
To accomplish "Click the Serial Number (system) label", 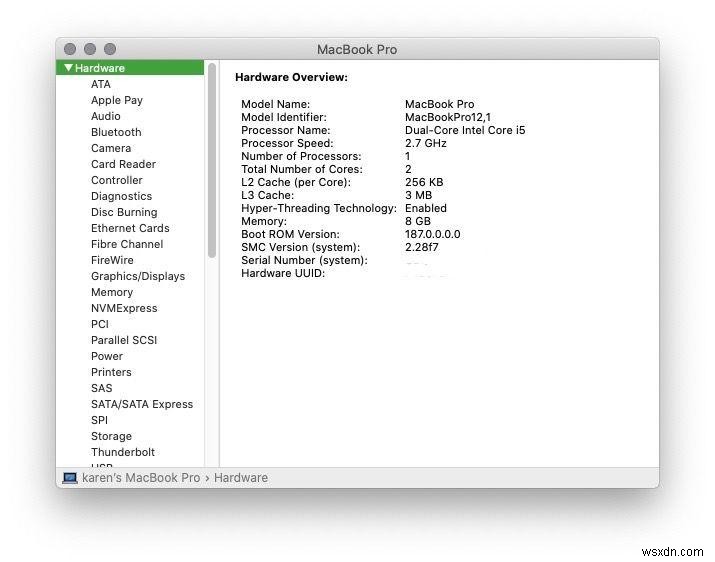I will [x=304, y=260].
